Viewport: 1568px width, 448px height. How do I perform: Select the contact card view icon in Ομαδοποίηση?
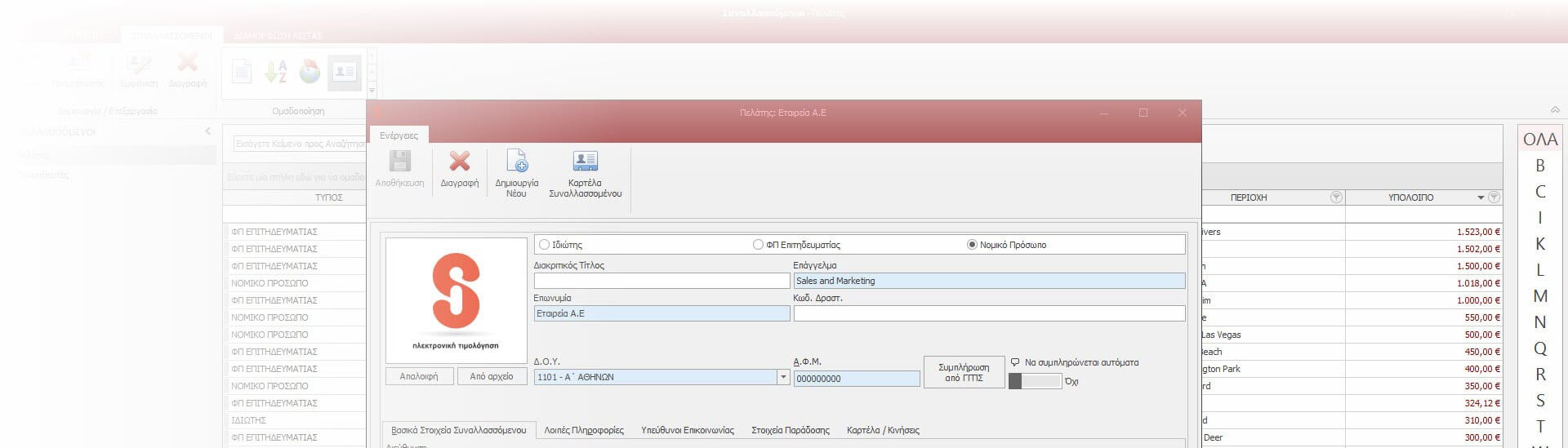(x=345, y=72)
